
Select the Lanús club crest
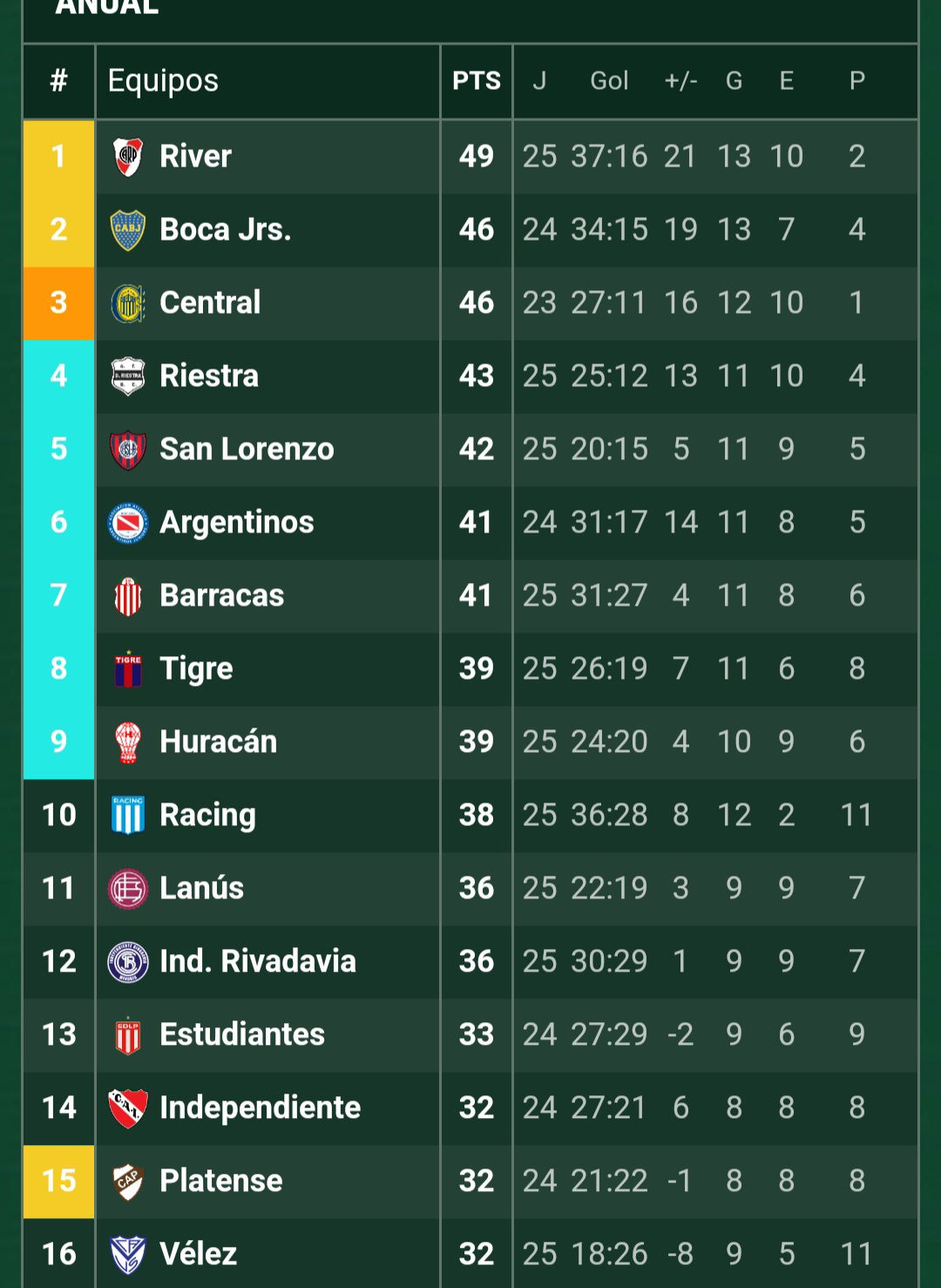(128, 889)
